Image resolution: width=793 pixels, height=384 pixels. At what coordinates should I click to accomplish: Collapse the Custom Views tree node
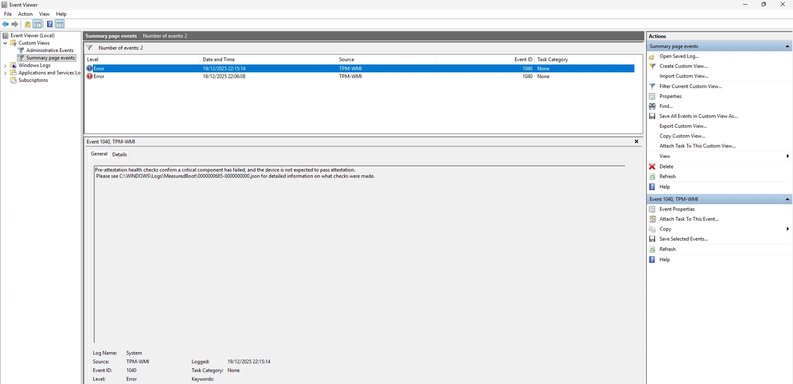click(x=5, y=43)
